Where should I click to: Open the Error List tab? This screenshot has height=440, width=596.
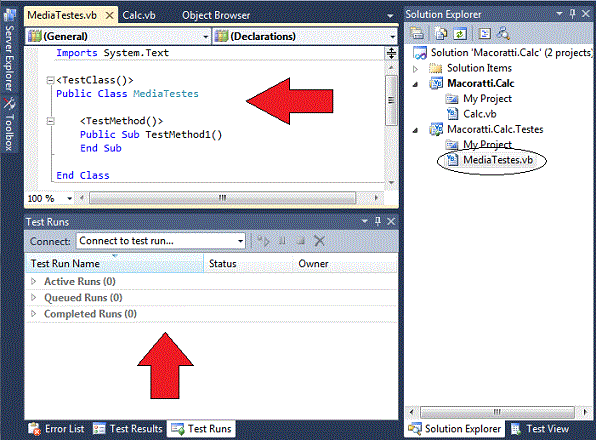[57, 429]
